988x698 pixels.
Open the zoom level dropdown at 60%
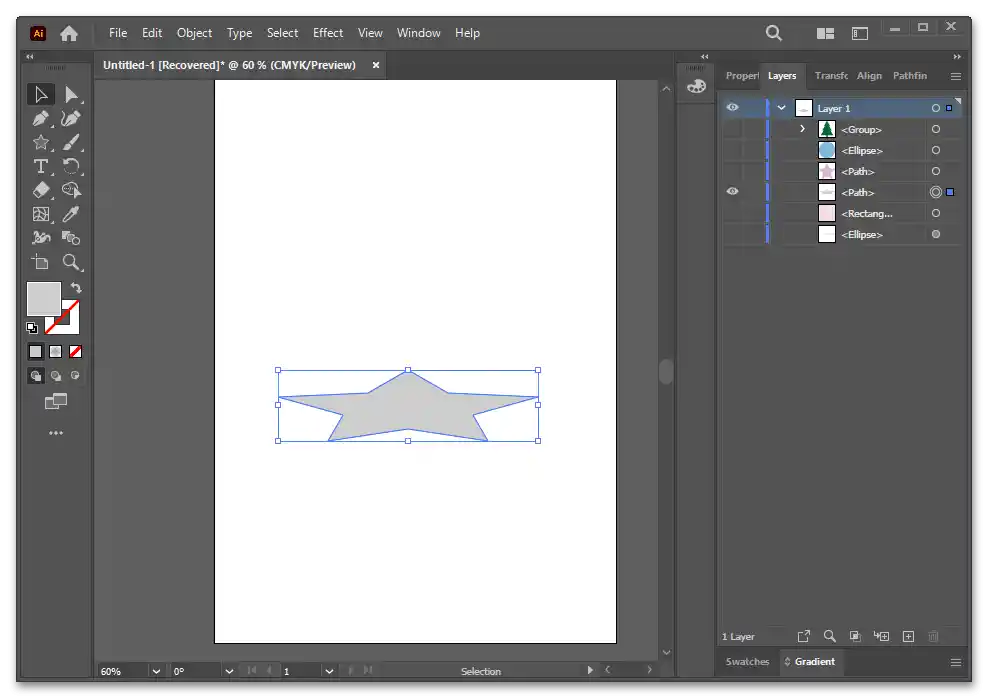(x=156, y=671)
